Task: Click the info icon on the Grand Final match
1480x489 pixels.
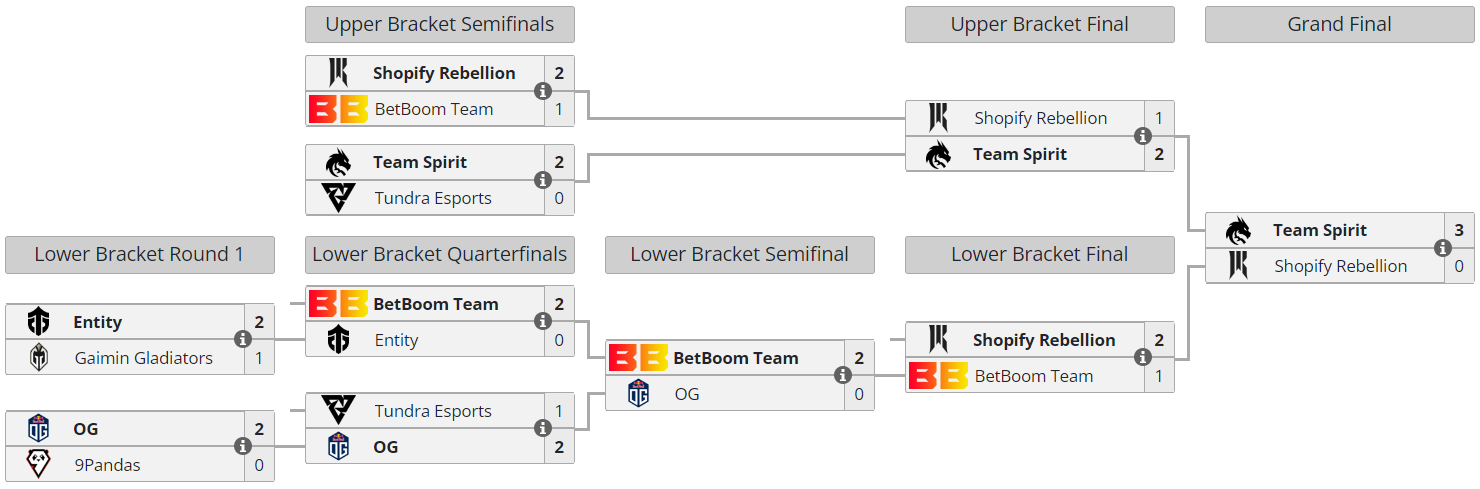Action: (x=1442, y=248)
